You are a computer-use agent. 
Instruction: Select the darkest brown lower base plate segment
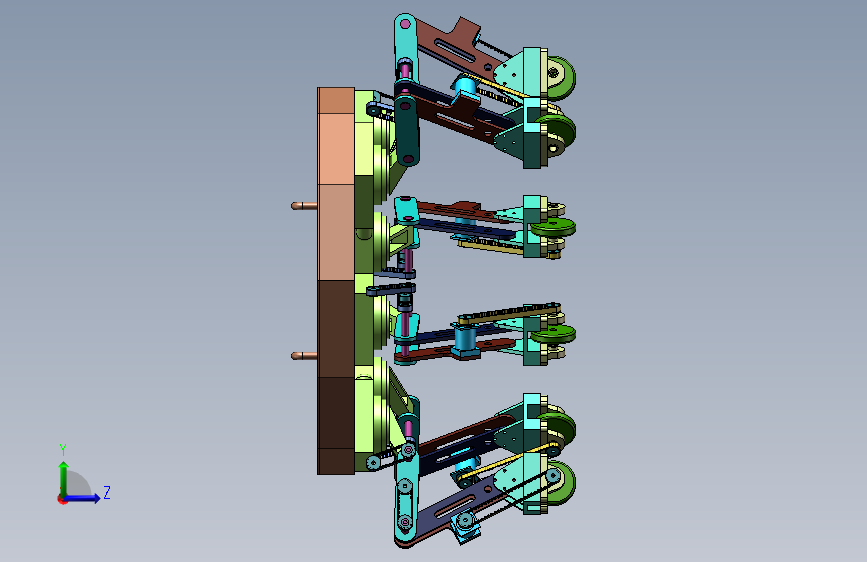pyautogui.click(x=336, y=413)
